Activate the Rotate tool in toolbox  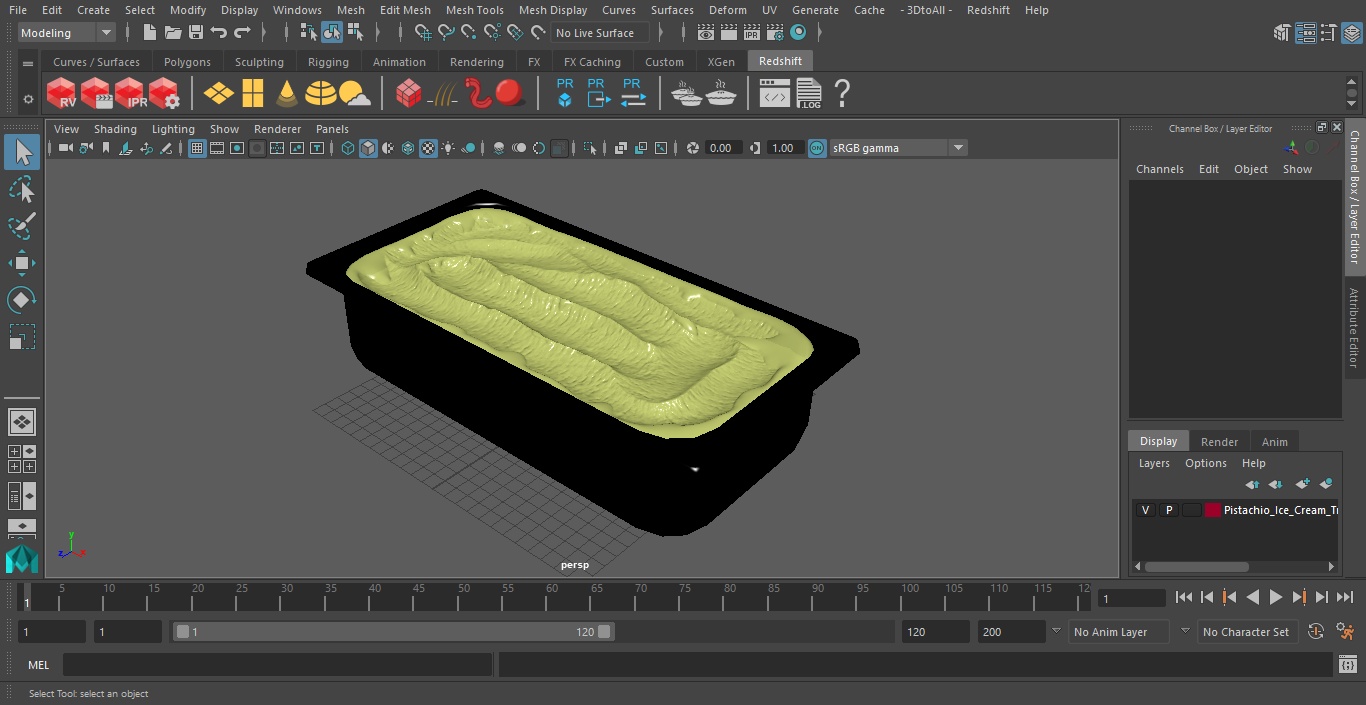click(x=22, y=300)
